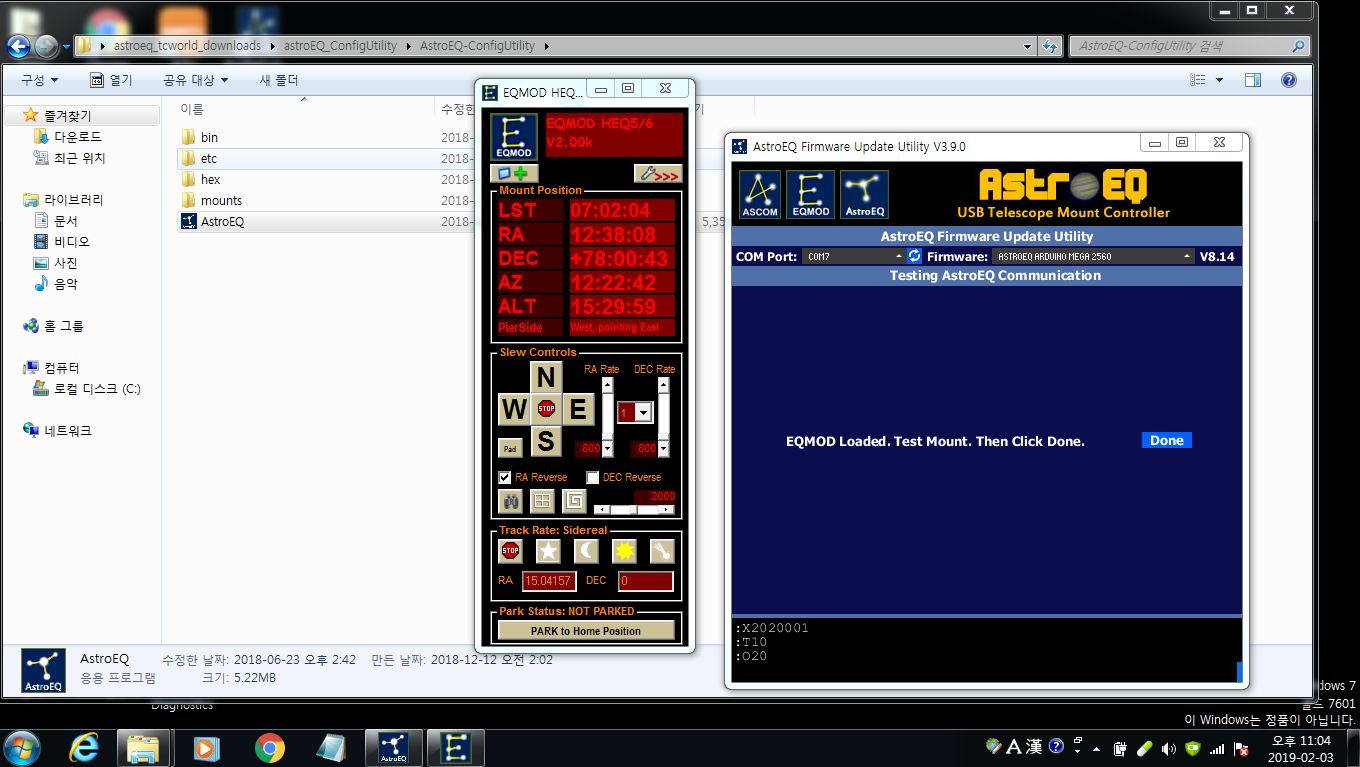Click the monitor-plus display toggle button in EQMOD
The image size is (1360, 767).
pos(514,173)
